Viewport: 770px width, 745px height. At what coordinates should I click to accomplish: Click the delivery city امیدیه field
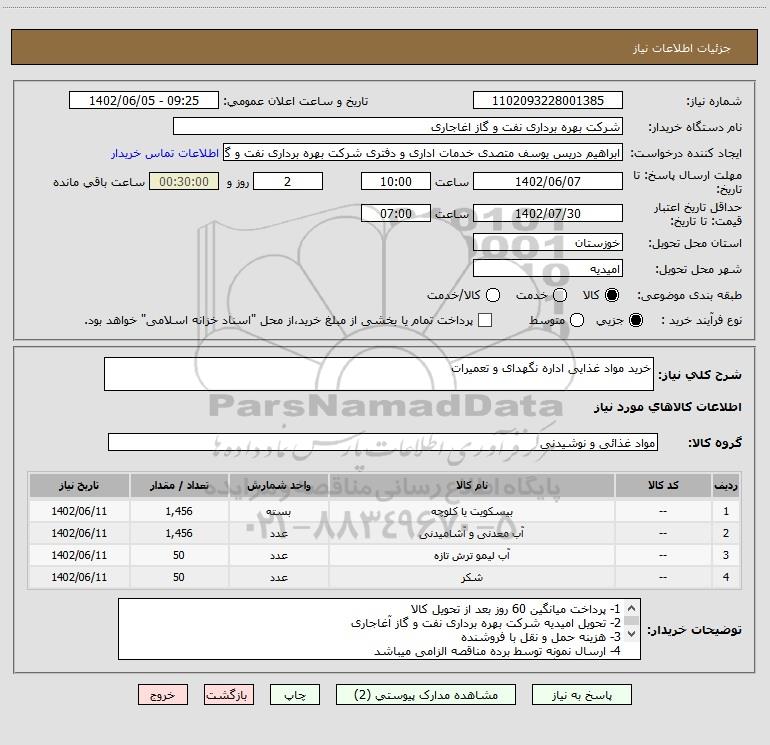[x=548, y=269]
